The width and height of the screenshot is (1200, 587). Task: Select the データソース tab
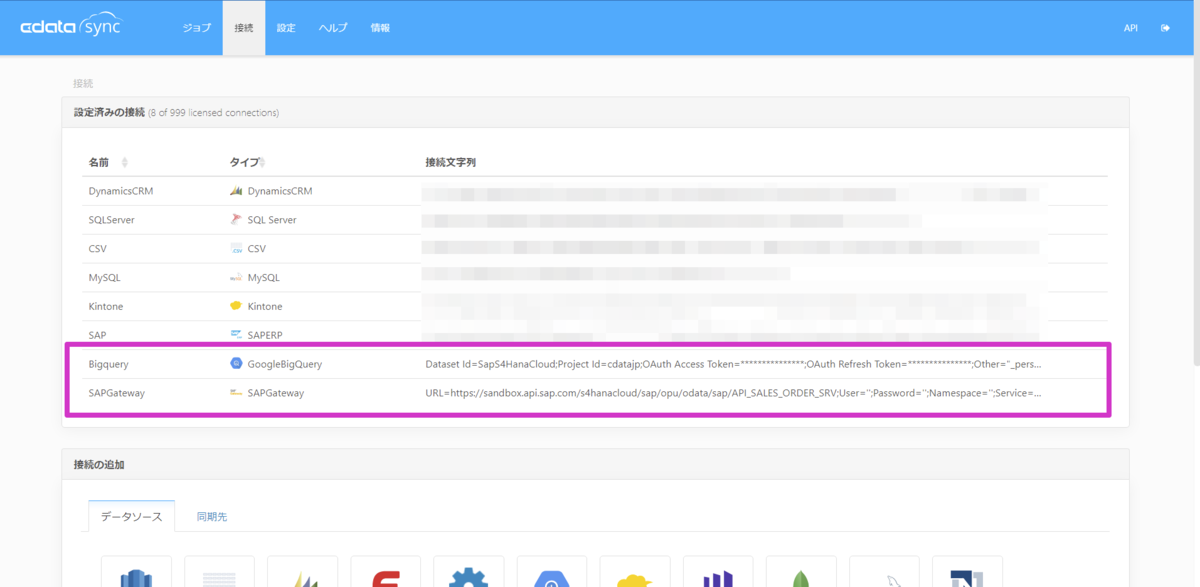pos(131,517)
